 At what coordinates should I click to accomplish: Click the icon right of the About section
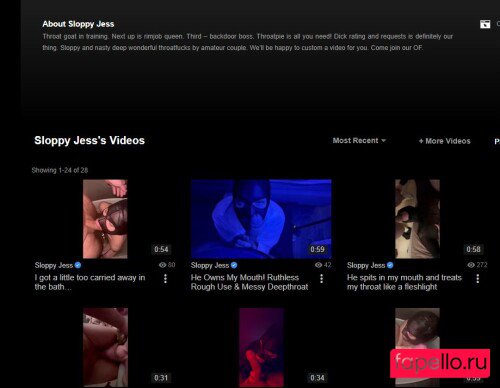(485, 24)
